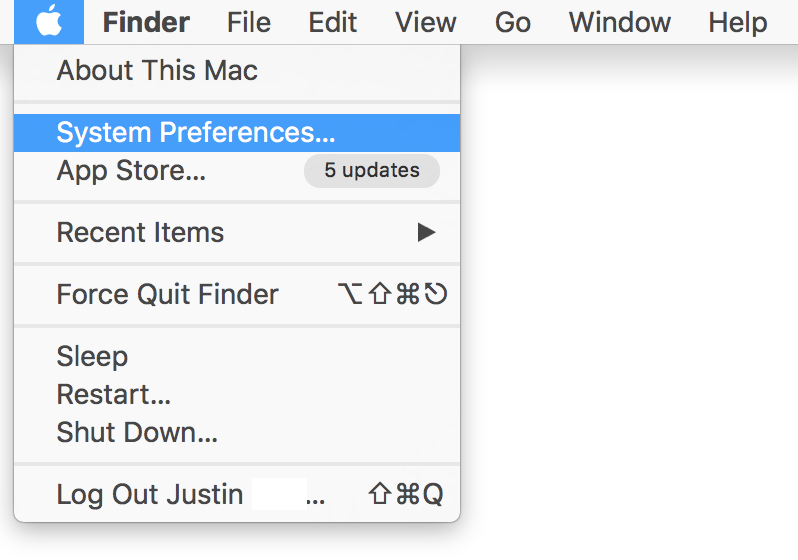Expand the Recent Items submenu
Viewport: 798px width, 560px height.
237,233
